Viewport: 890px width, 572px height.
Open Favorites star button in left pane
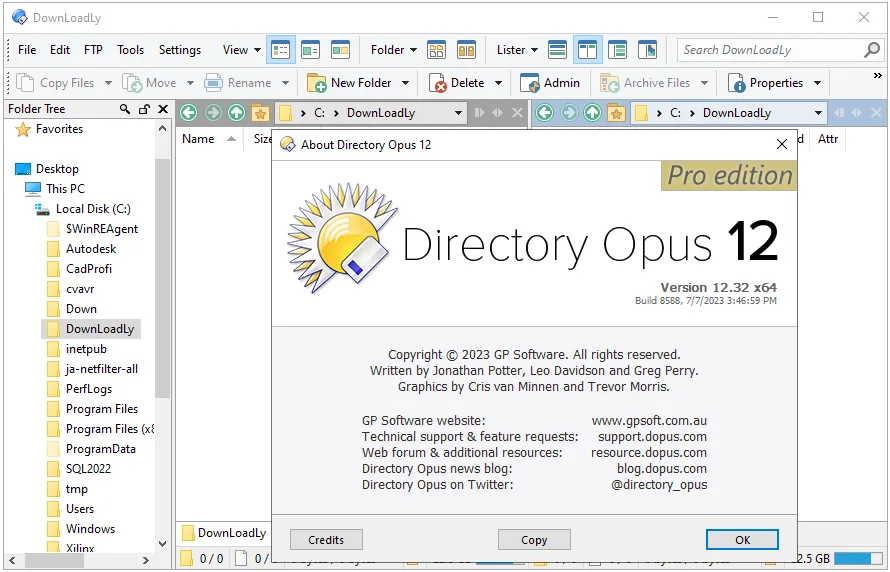[x=260, y=113]
